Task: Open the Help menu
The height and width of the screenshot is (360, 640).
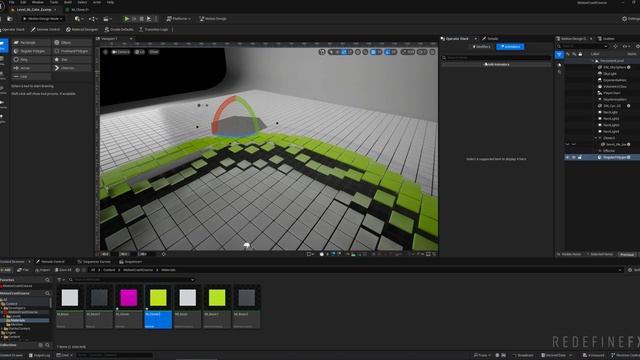Action: (x=111, y=2)
